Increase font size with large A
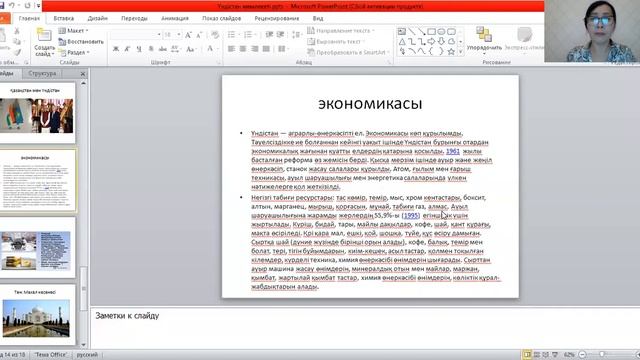This screenshot has height=360, width=640. [x=188, y=36]
